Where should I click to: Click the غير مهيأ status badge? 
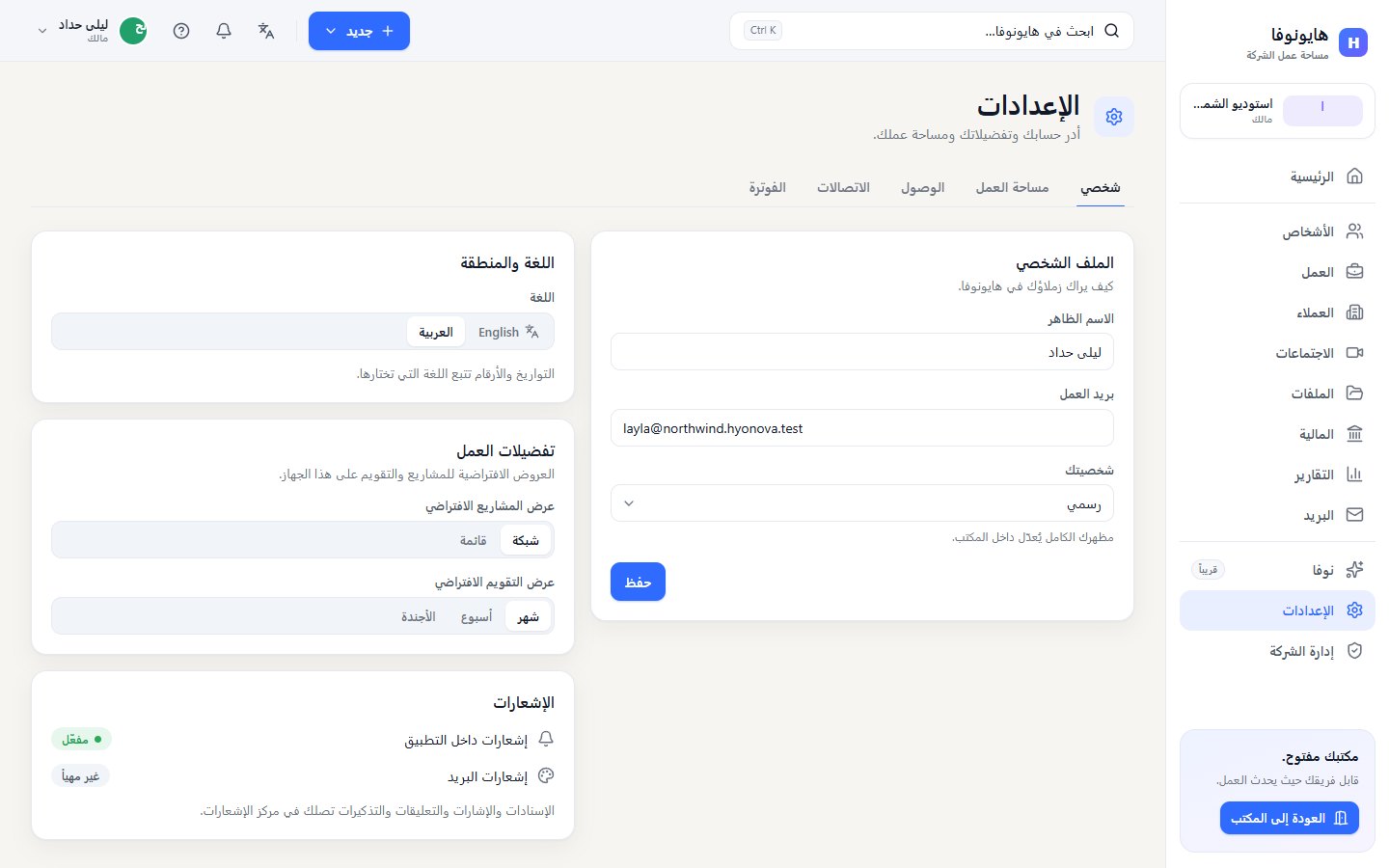pyautogui.click(x=80, y=775)
